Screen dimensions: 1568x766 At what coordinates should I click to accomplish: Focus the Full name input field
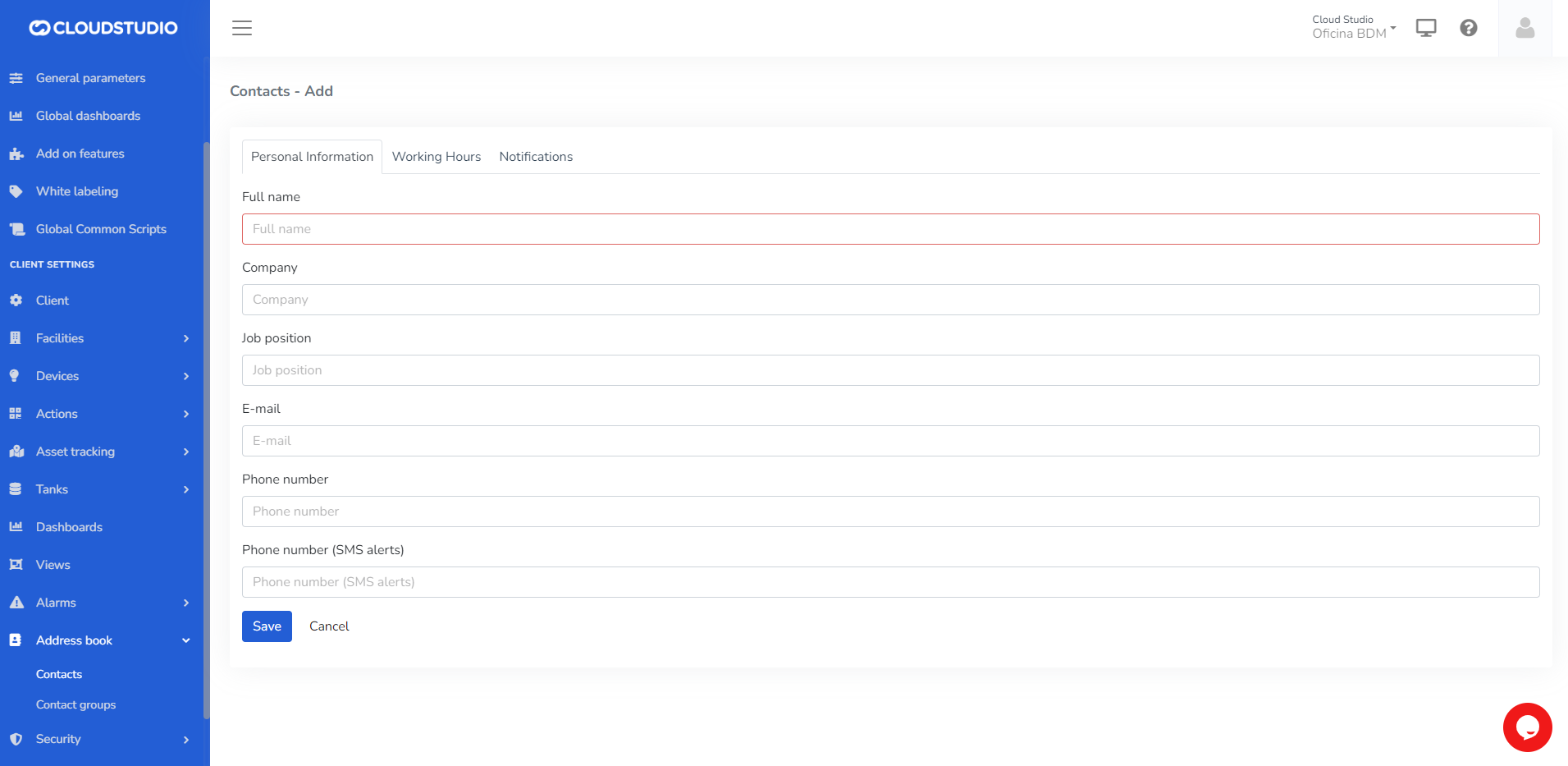click(890, 229)
